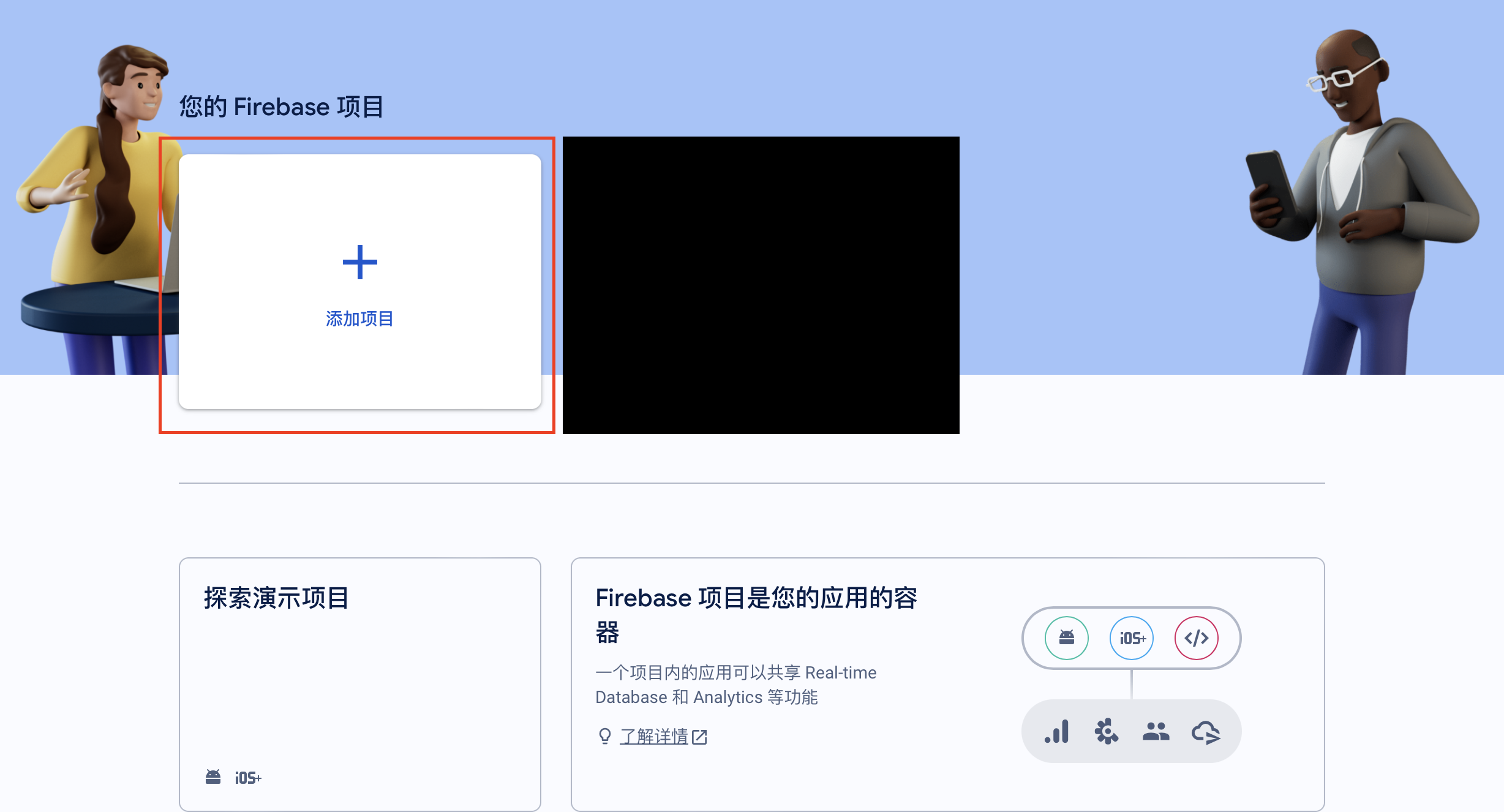Click the Analytics bar chart icon
Image resolution: width=1504 pixels, height=812 pixels.
tap(1057, 731)
